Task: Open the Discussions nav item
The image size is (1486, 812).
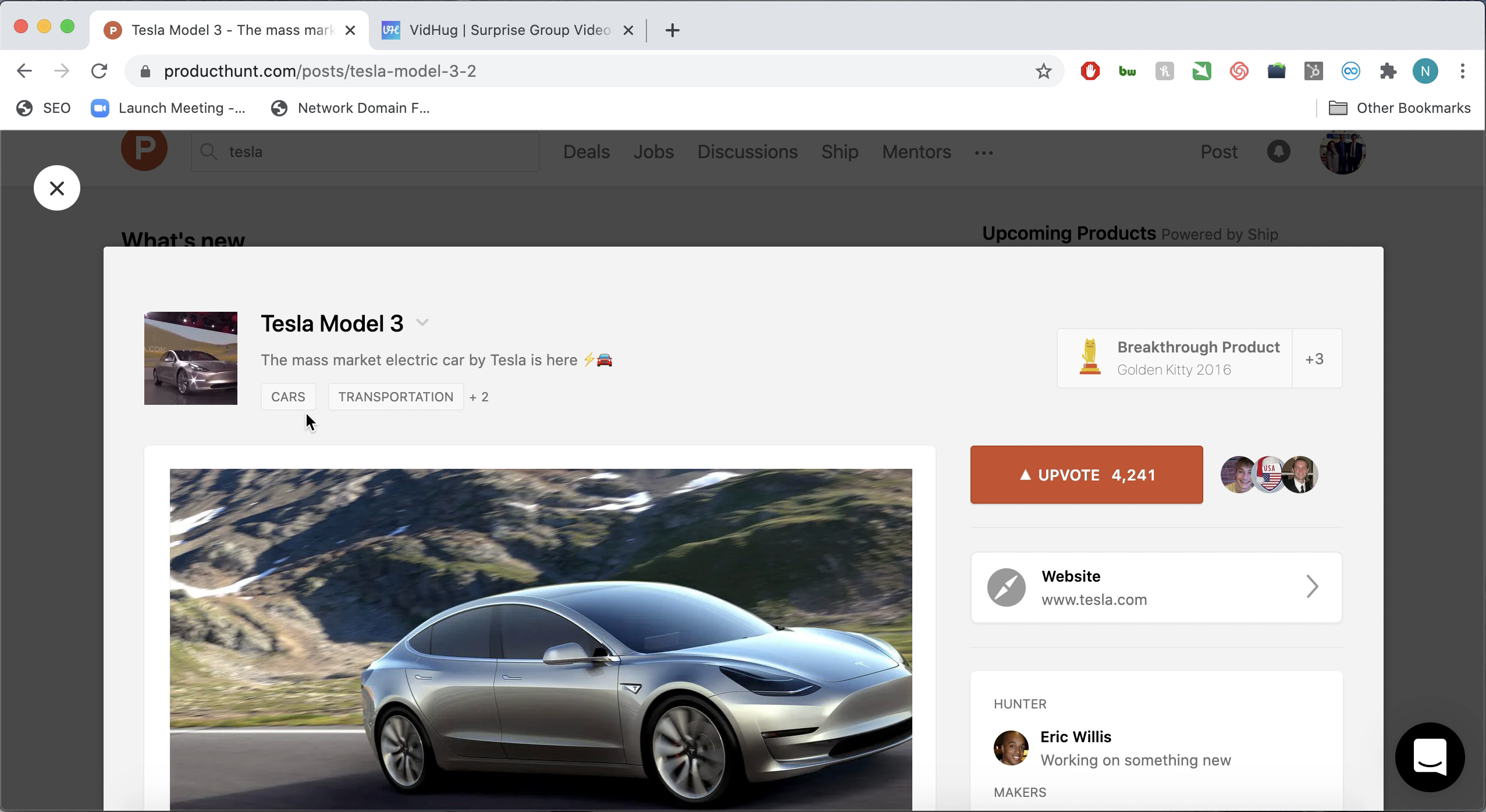Action: coord(747,152)
